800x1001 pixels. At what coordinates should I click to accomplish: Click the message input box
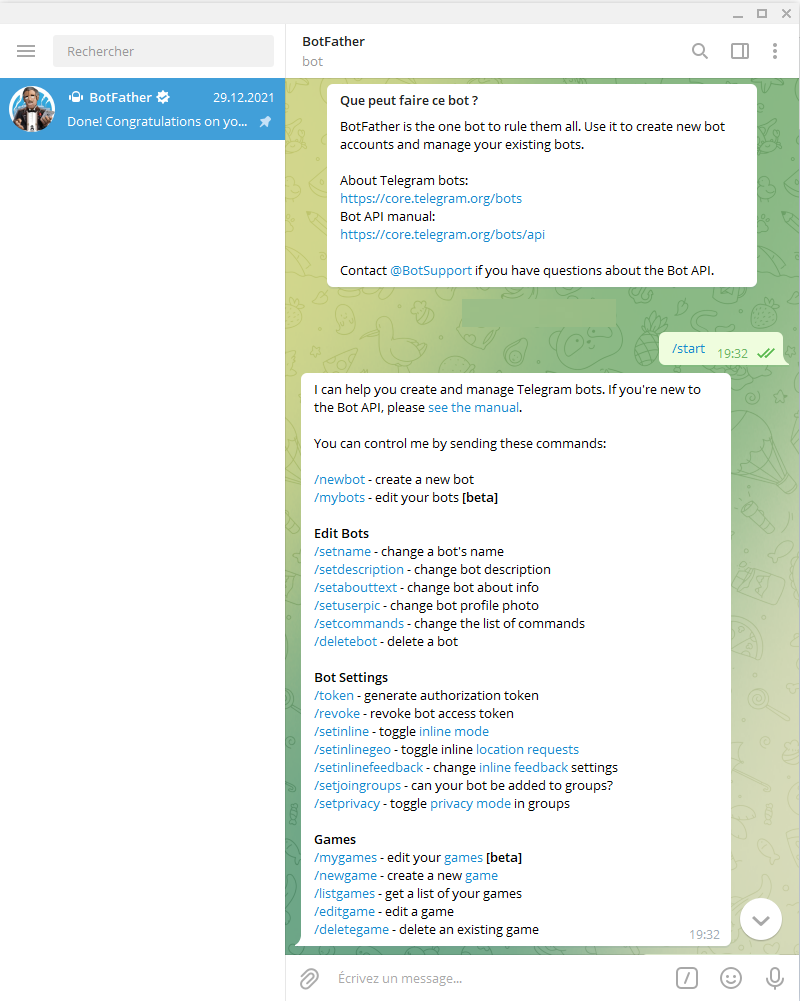click(500, 978)
